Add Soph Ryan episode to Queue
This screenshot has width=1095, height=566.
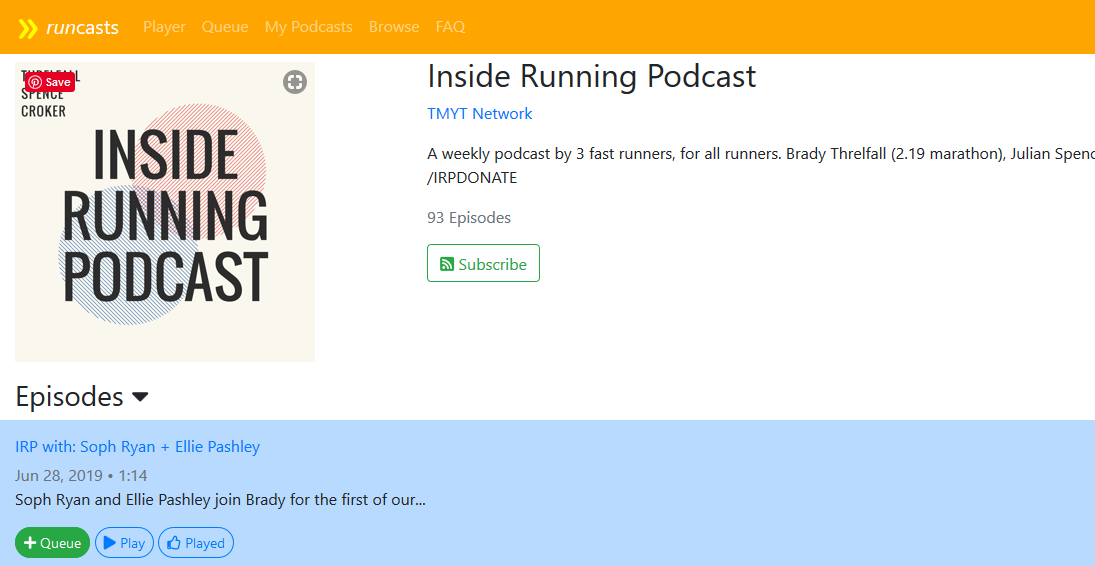point(52,543)
